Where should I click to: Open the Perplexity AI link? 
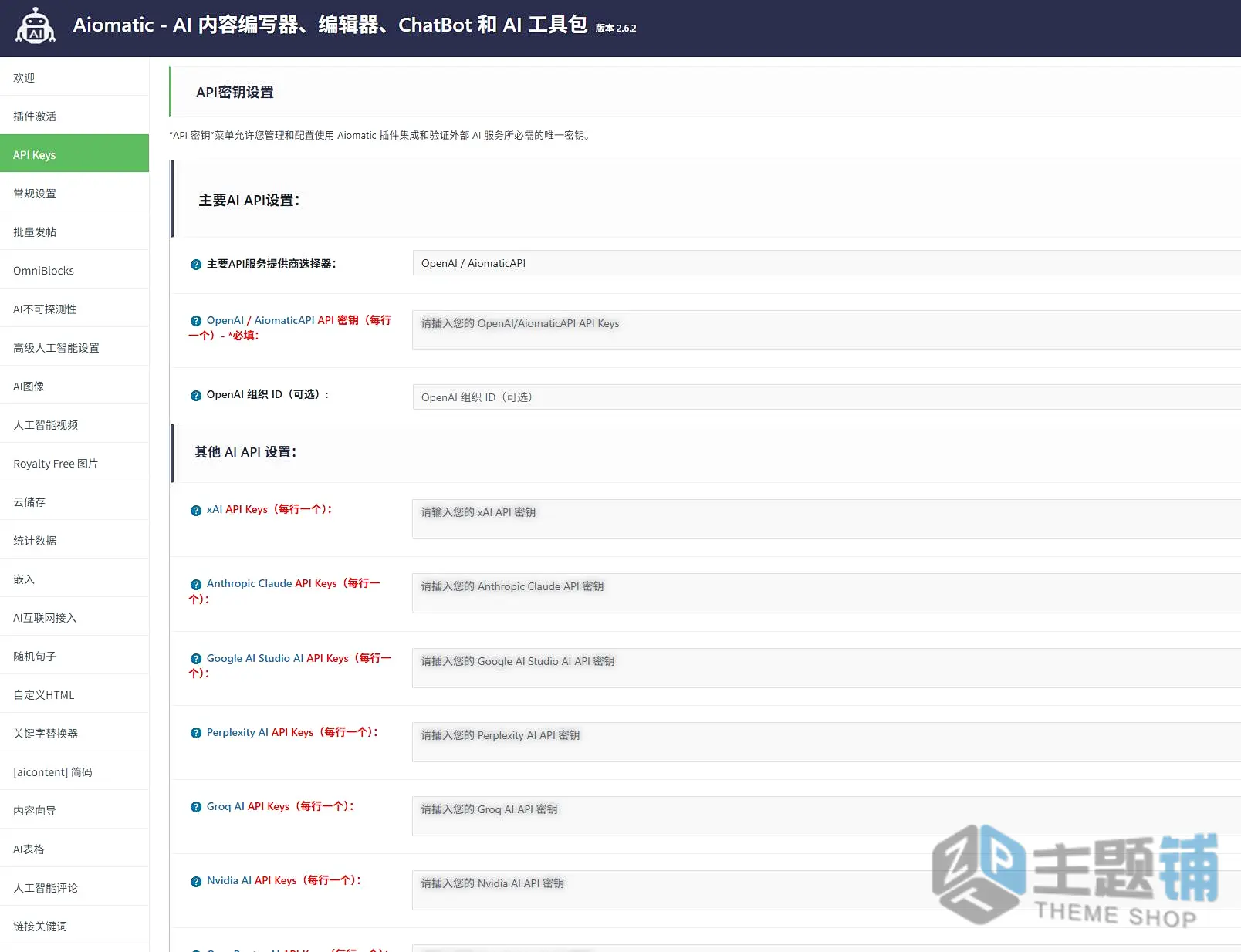pyautogui.click(x=238, y=732)
